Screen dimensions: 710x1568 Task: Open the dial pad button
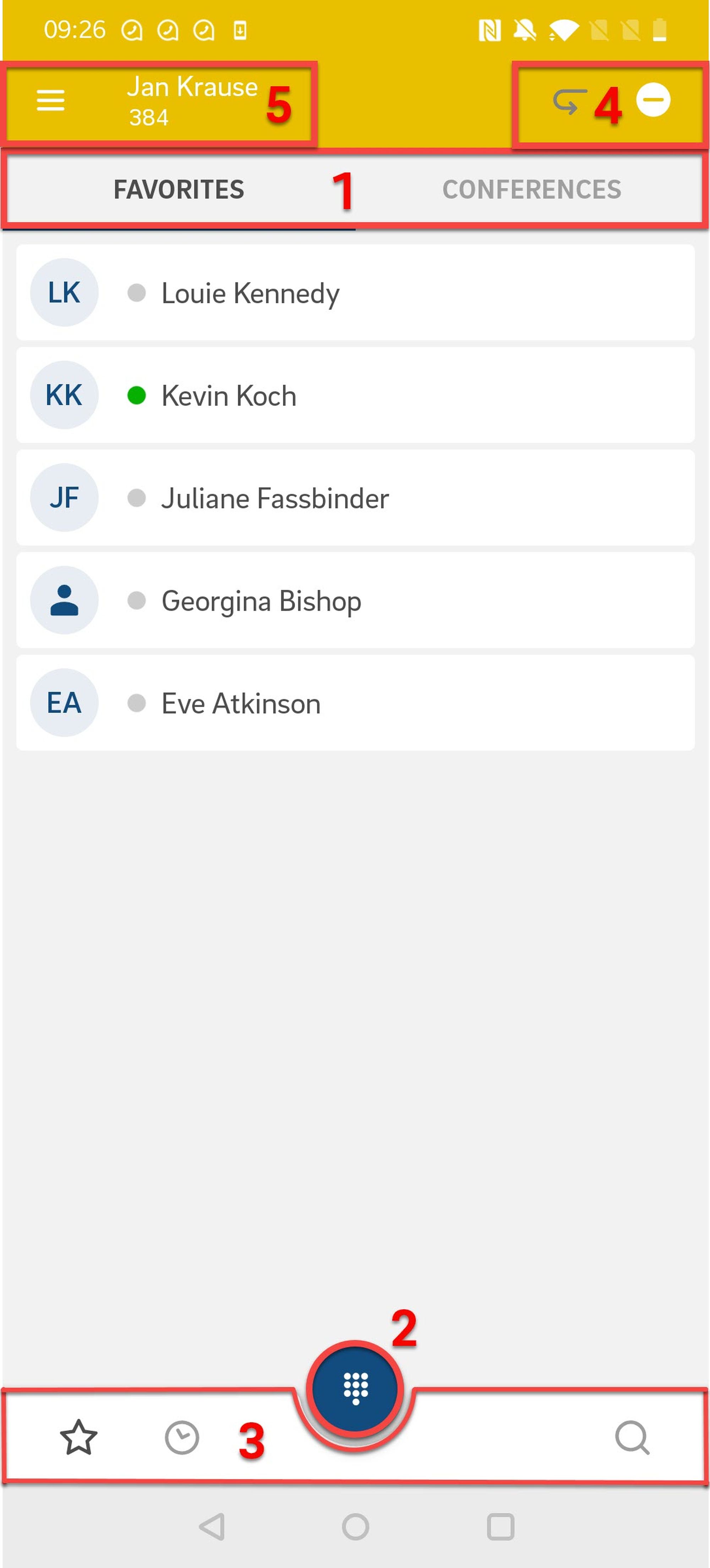click(x=355, y=1388)
